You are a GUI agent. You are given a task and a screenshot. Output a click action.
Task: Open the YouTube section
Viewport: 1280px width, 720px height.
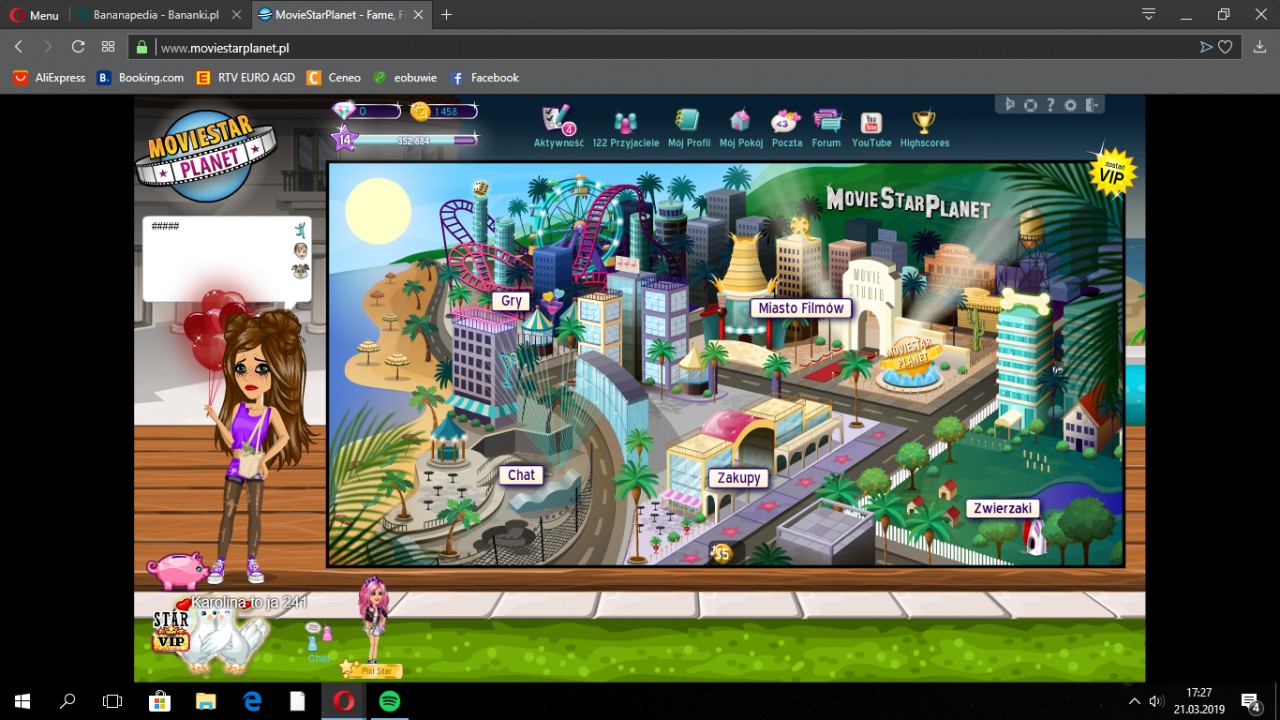click(871, 128)
